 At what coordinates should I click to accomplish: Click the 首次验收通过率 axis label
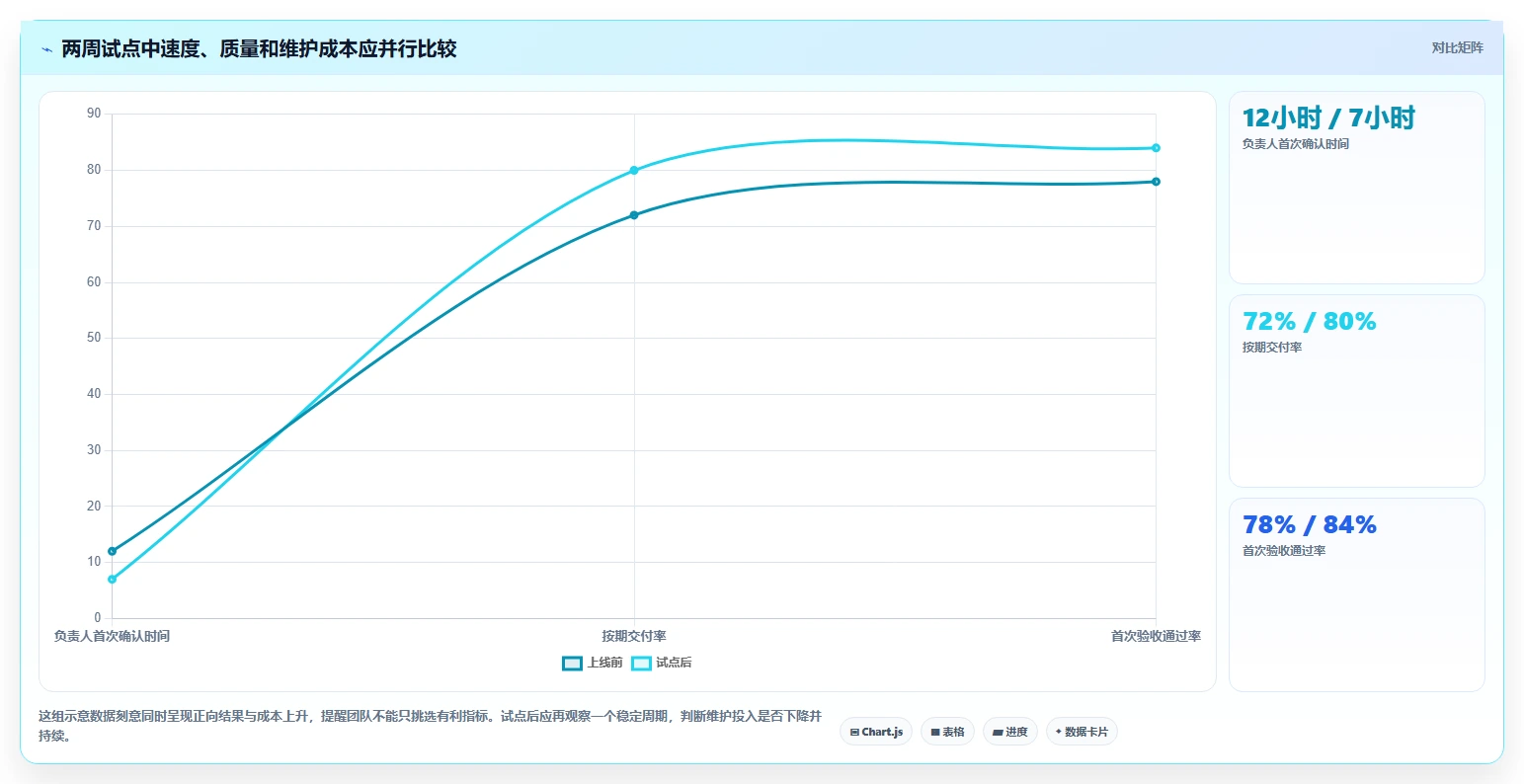tap(1156, 636)
